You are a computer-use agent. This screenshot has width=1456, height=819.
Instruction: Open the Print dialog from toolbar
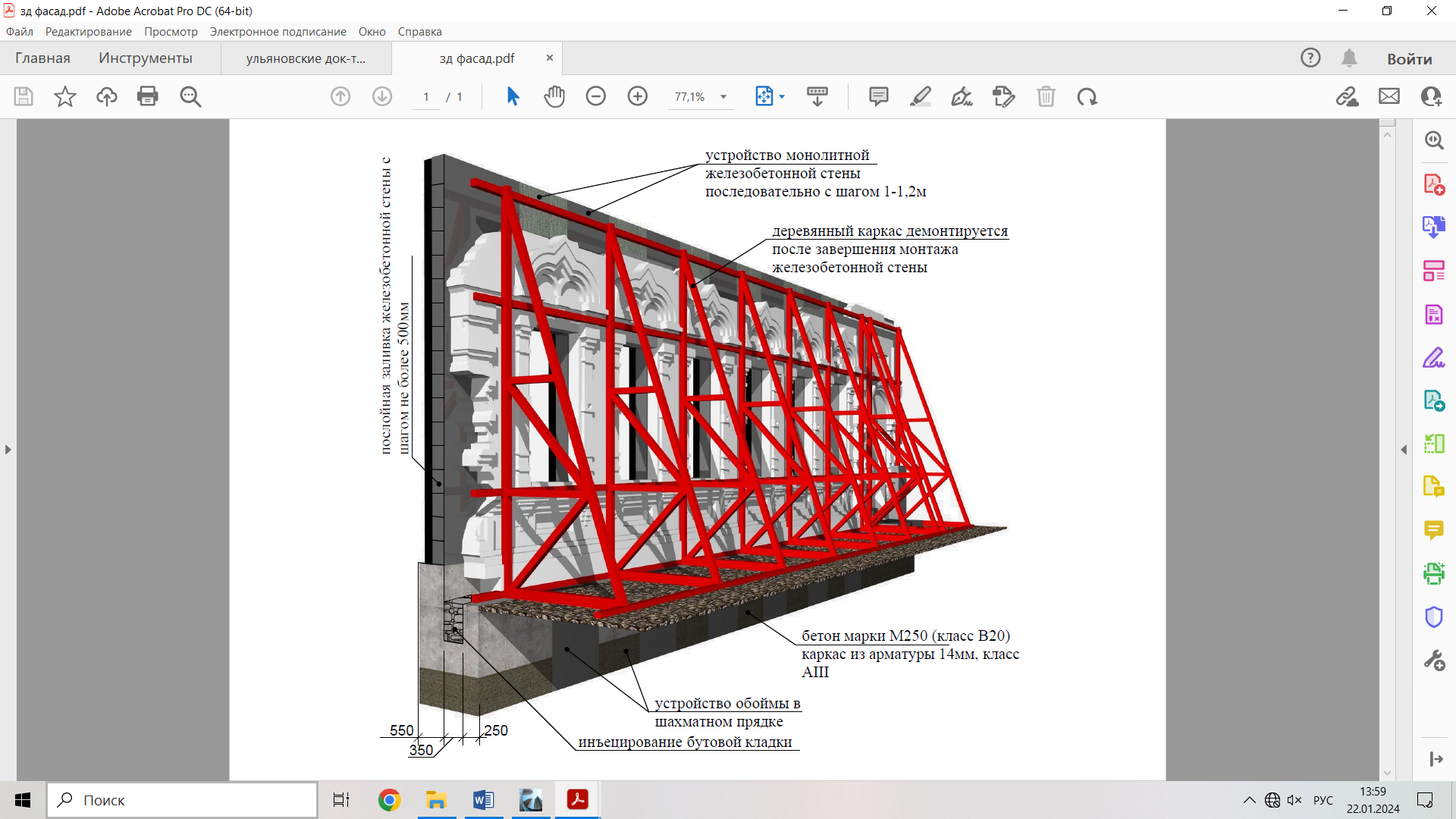[148, 96]
